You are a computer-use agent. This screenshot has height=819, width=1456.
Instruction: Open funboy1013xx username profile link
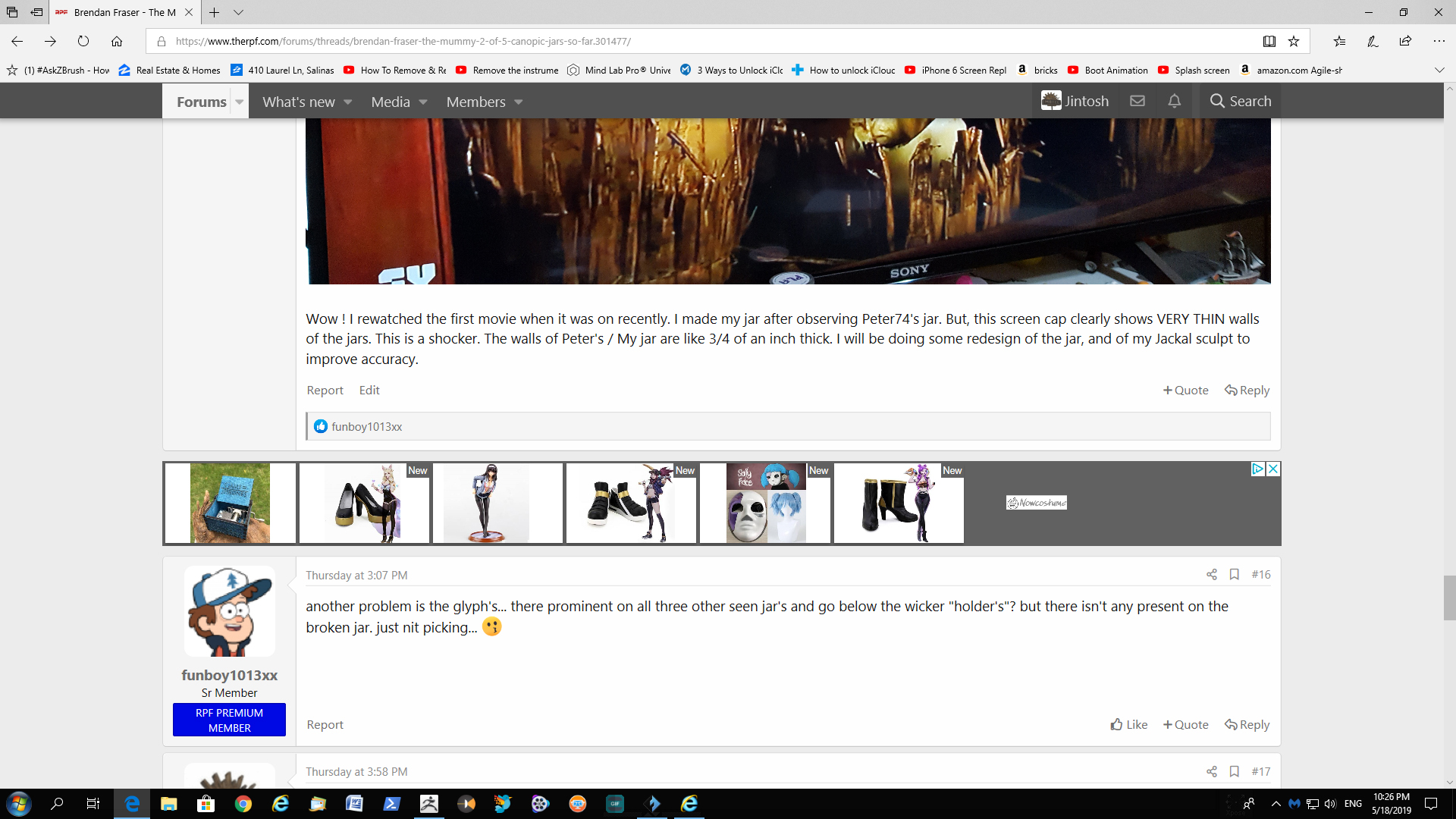(229, 675)
